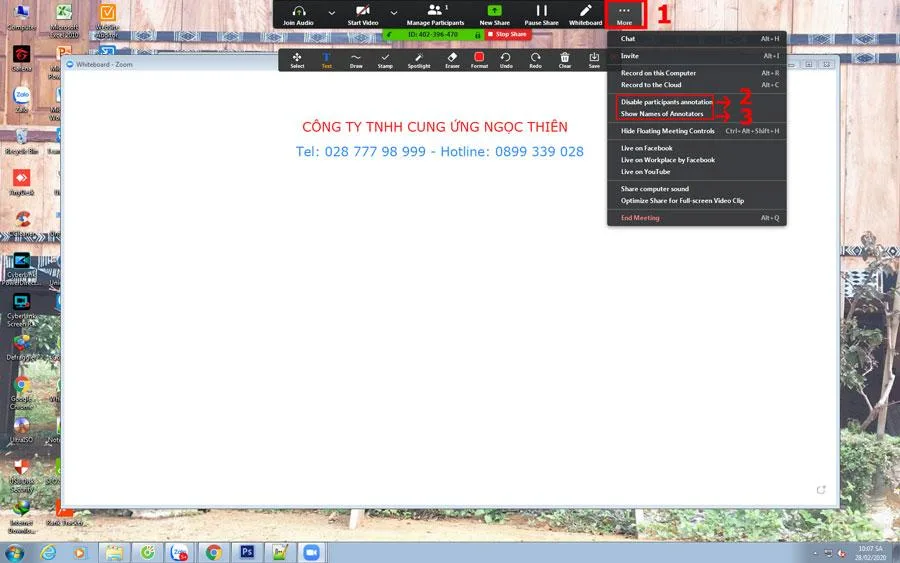Select Live on YouTube menu entry
This screenshot has height=563, width=900.
click(645, 172)
